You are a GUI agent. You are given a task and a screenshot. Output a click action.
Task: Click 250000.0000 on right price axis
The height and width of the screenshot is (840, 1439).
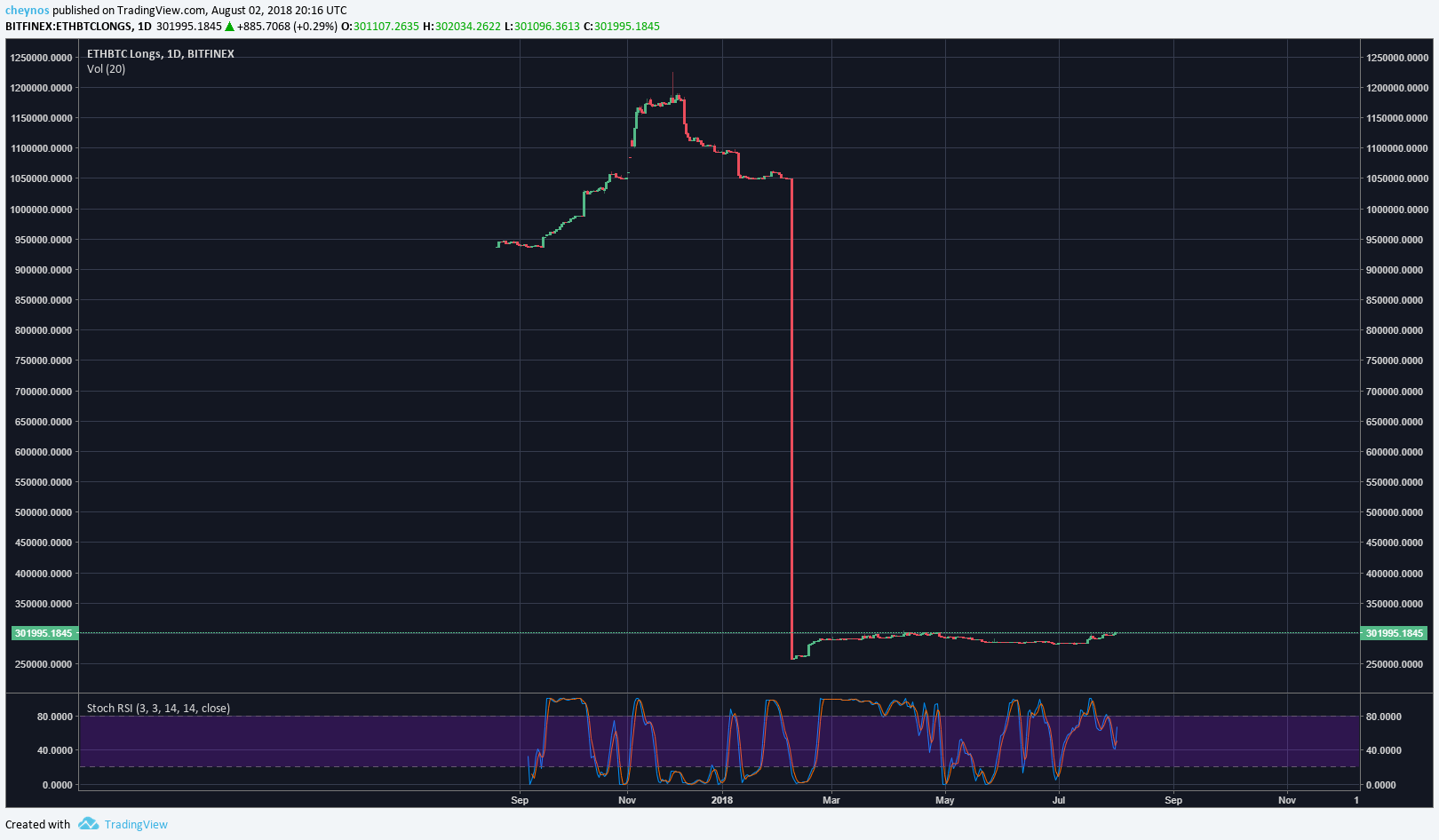[x=1395, y=664]
